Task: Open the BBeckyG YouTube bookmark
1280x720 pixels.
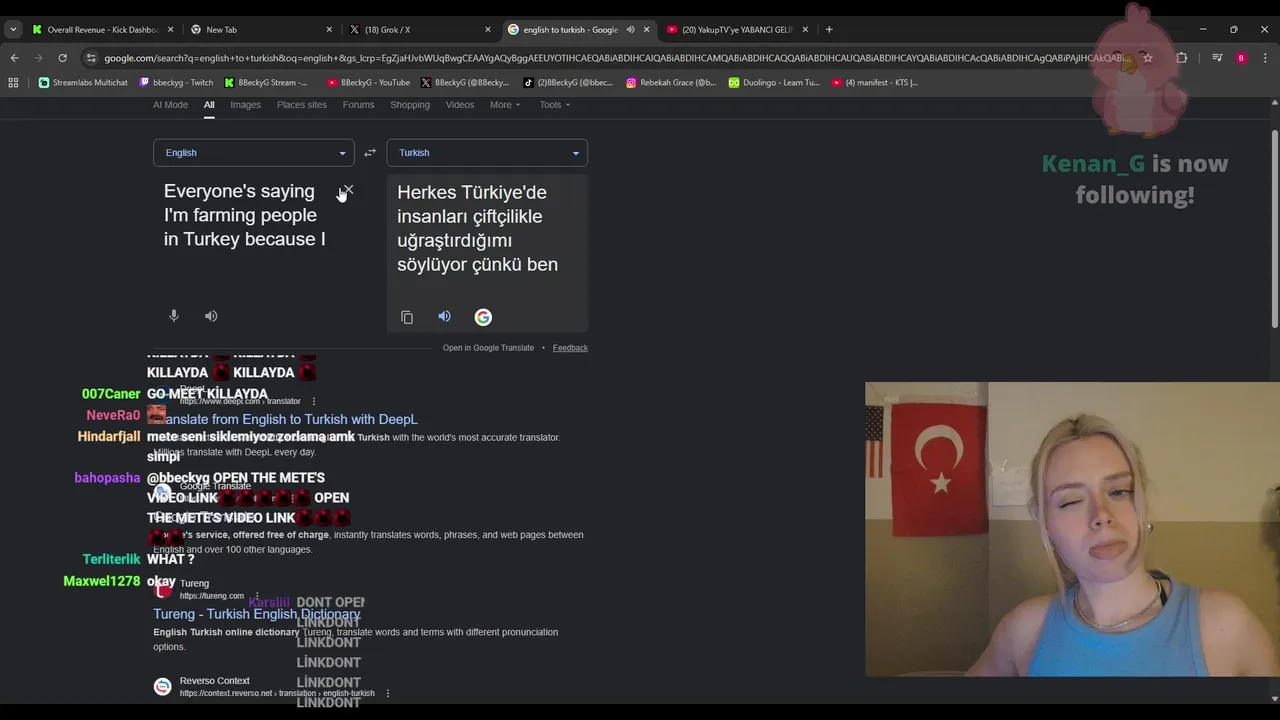Action: pyautogui.click(x=368, y=83)
